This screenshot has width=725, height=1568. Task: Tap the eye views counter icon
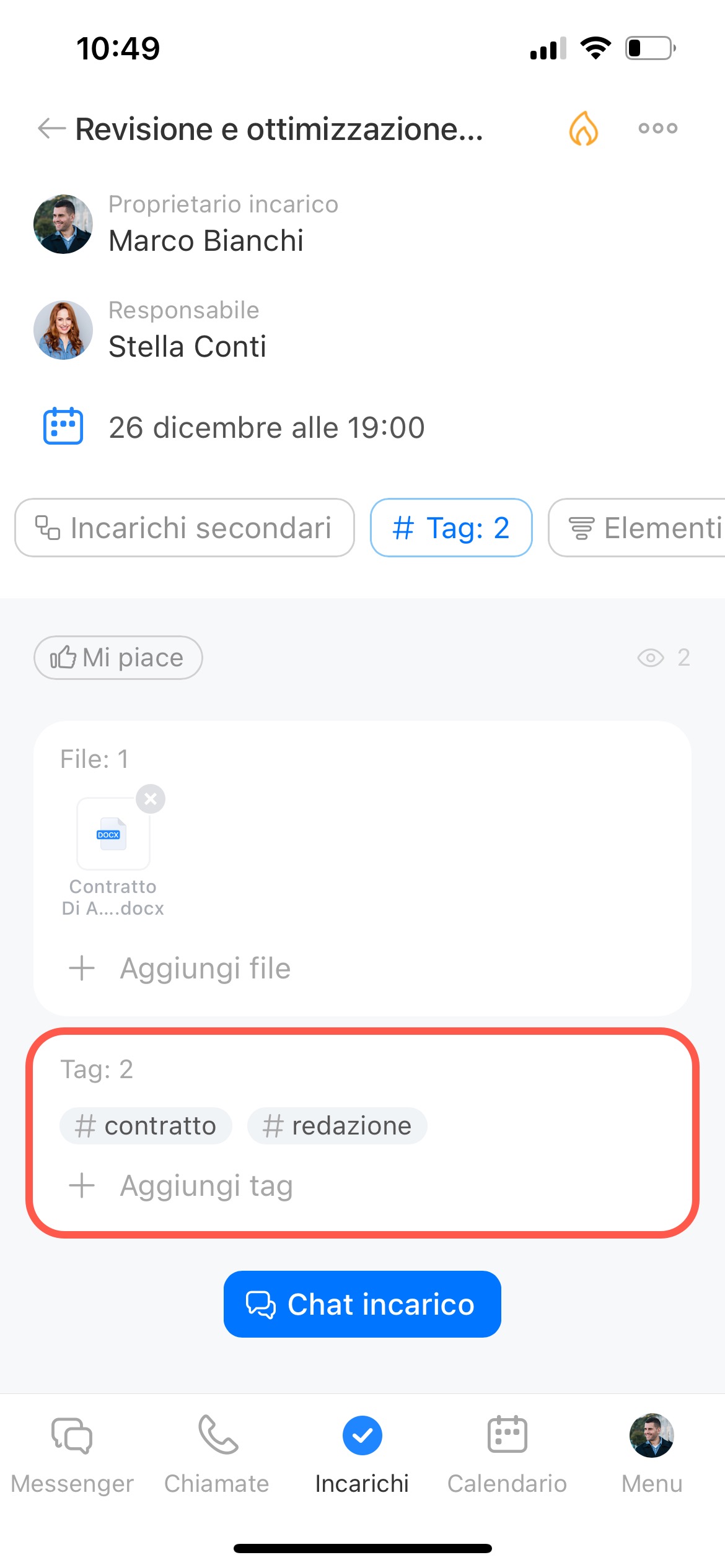pyautogui.click(x=650, y=658)
